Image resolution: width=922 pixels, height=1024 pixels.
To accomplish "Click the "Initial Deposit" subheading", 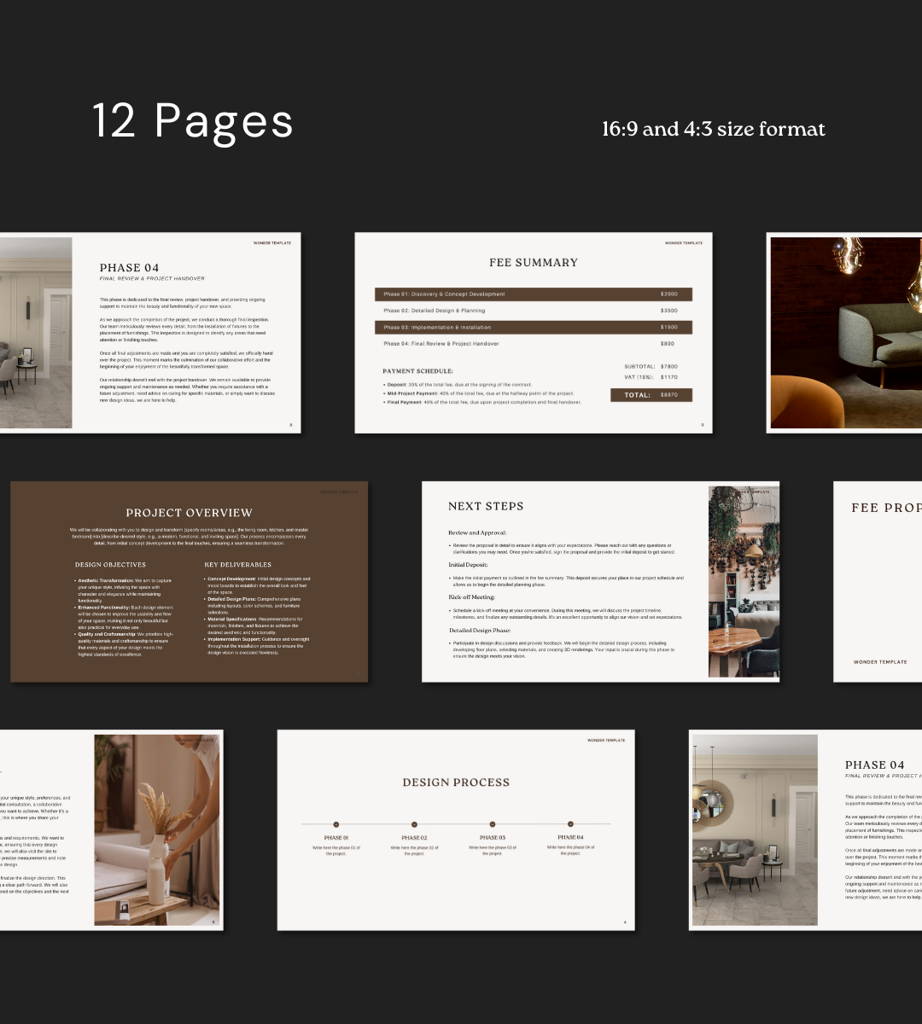I will (468, 565).
